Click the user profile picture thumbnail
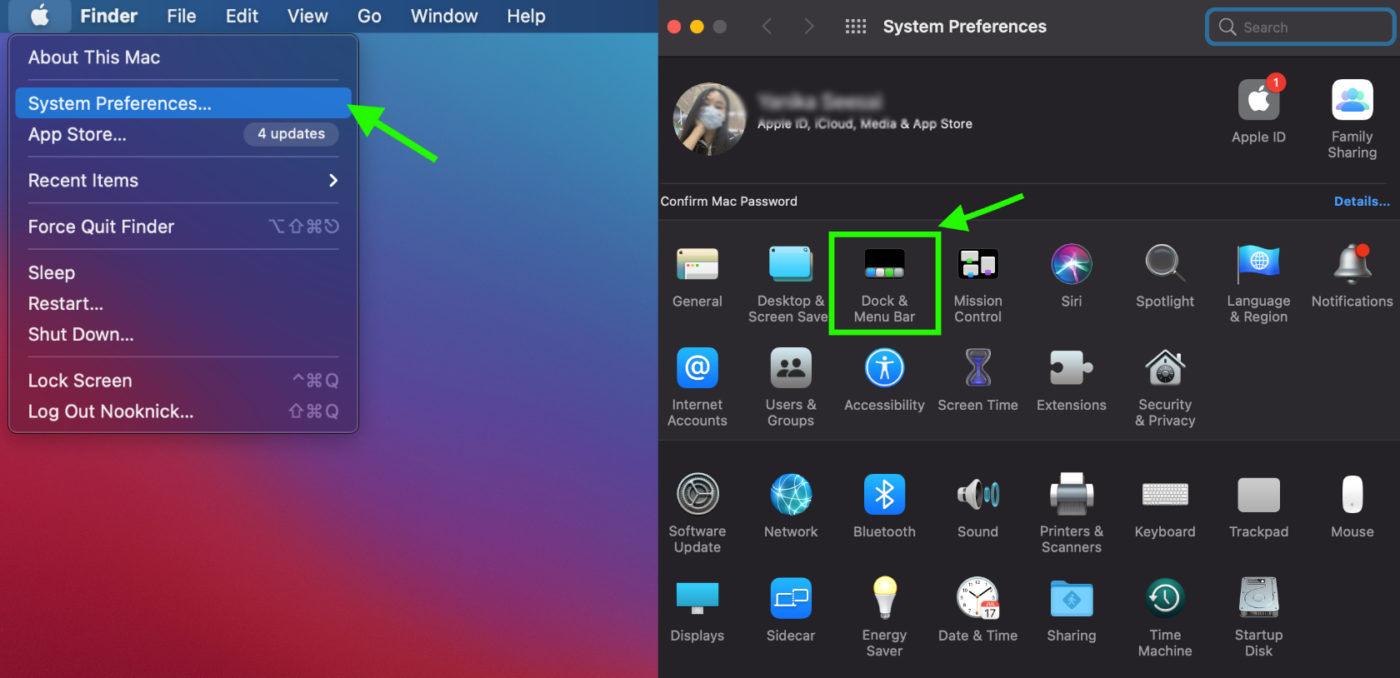Viewport: 1400px width, 678px height. [710, 119]
